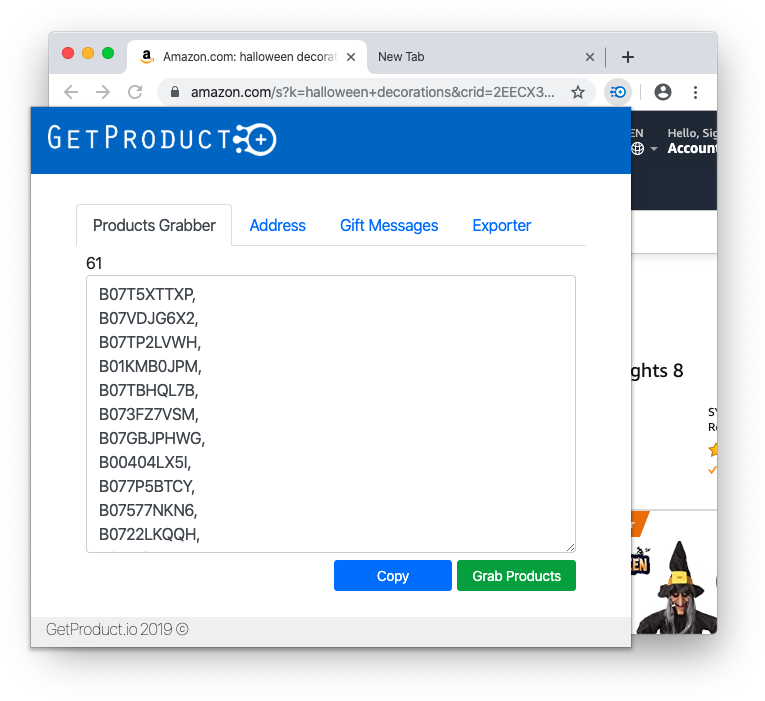Open the Gift Messages tab

[x=389, y=225]
